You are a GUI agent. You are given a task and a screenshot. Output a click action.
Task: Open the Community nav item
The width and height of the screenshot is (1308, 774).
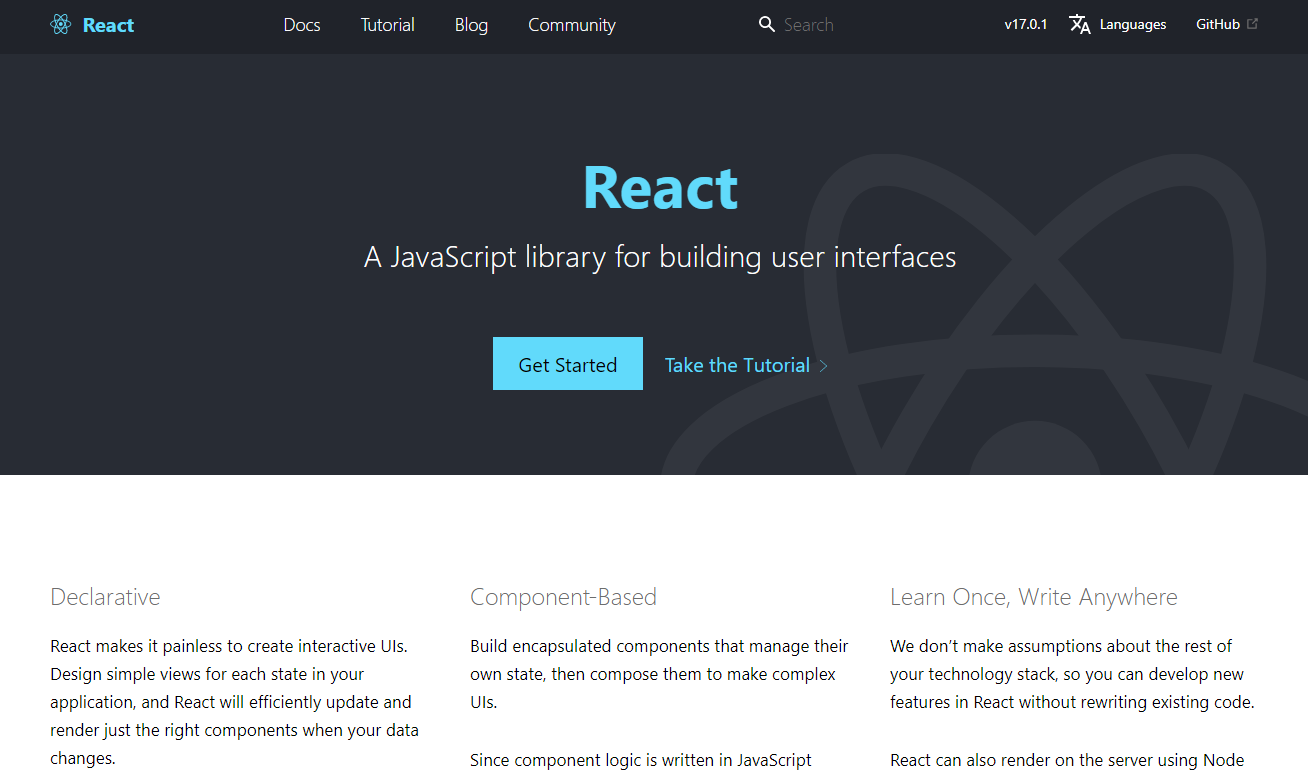point(572,25)
